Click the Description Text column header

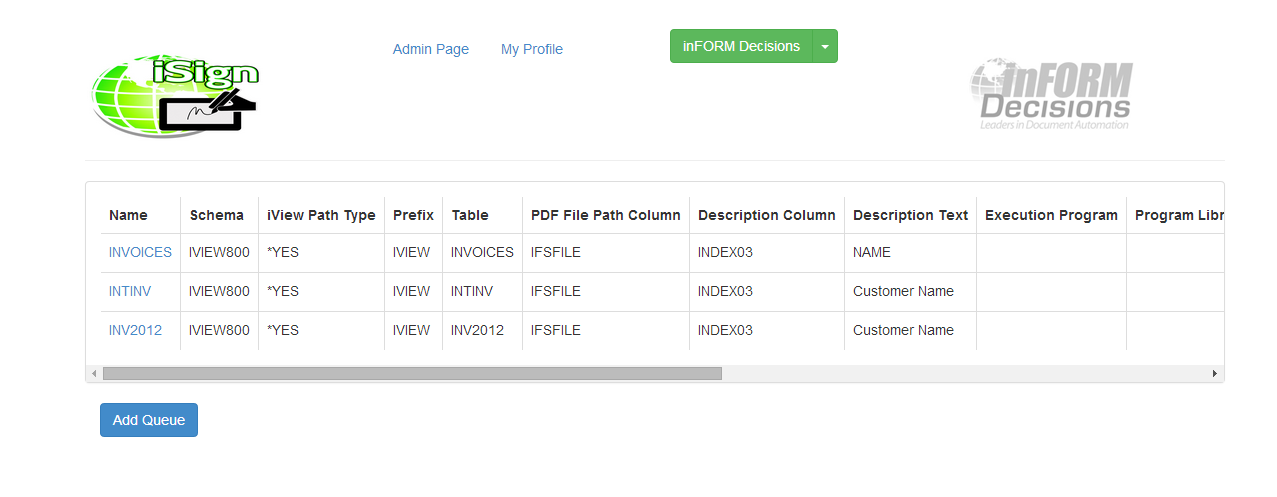point(910,215)
